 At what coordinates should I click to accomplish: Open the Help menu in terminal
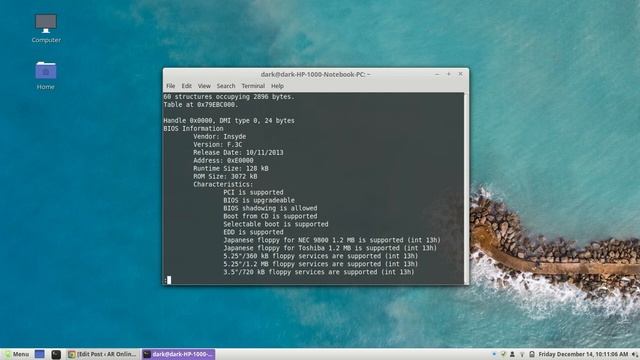[277, 86]
